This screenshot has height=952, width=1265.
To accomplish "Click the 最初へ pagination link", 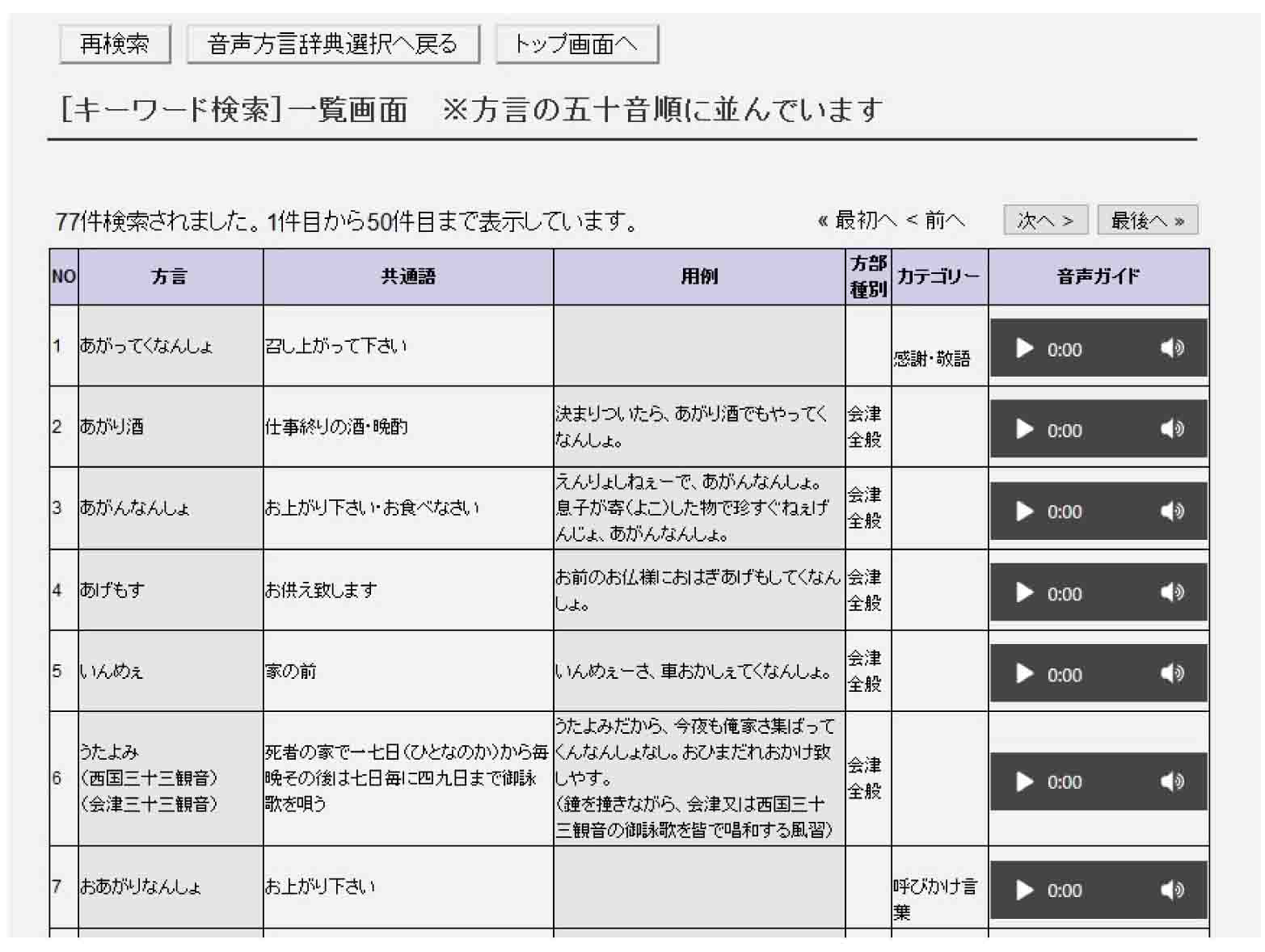I will coord(858,220).
